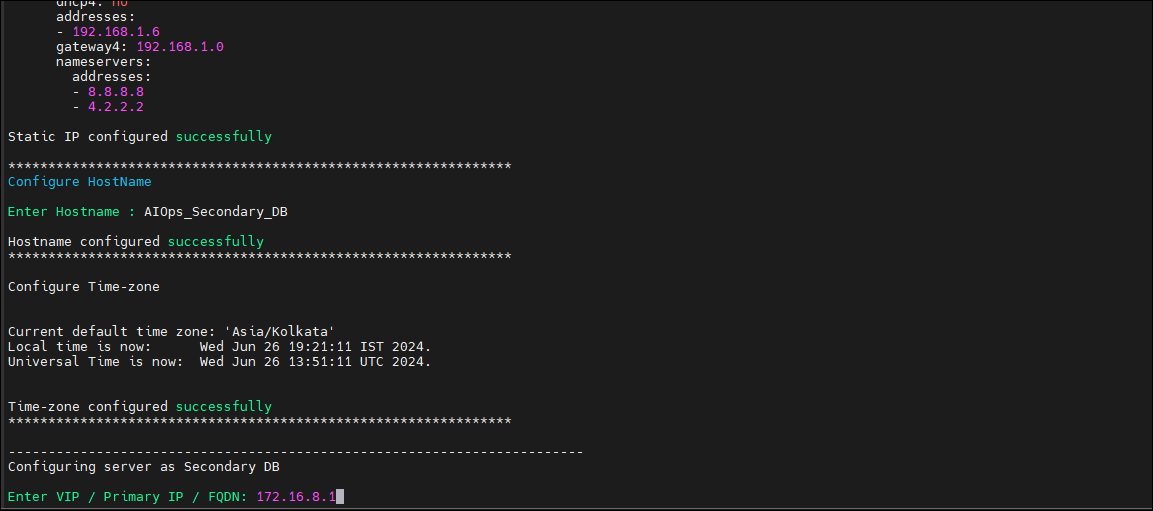The image size is (1153, 511).
Task: Click the local time 19:21:11 IST line
Action: [x=220, y=346]
